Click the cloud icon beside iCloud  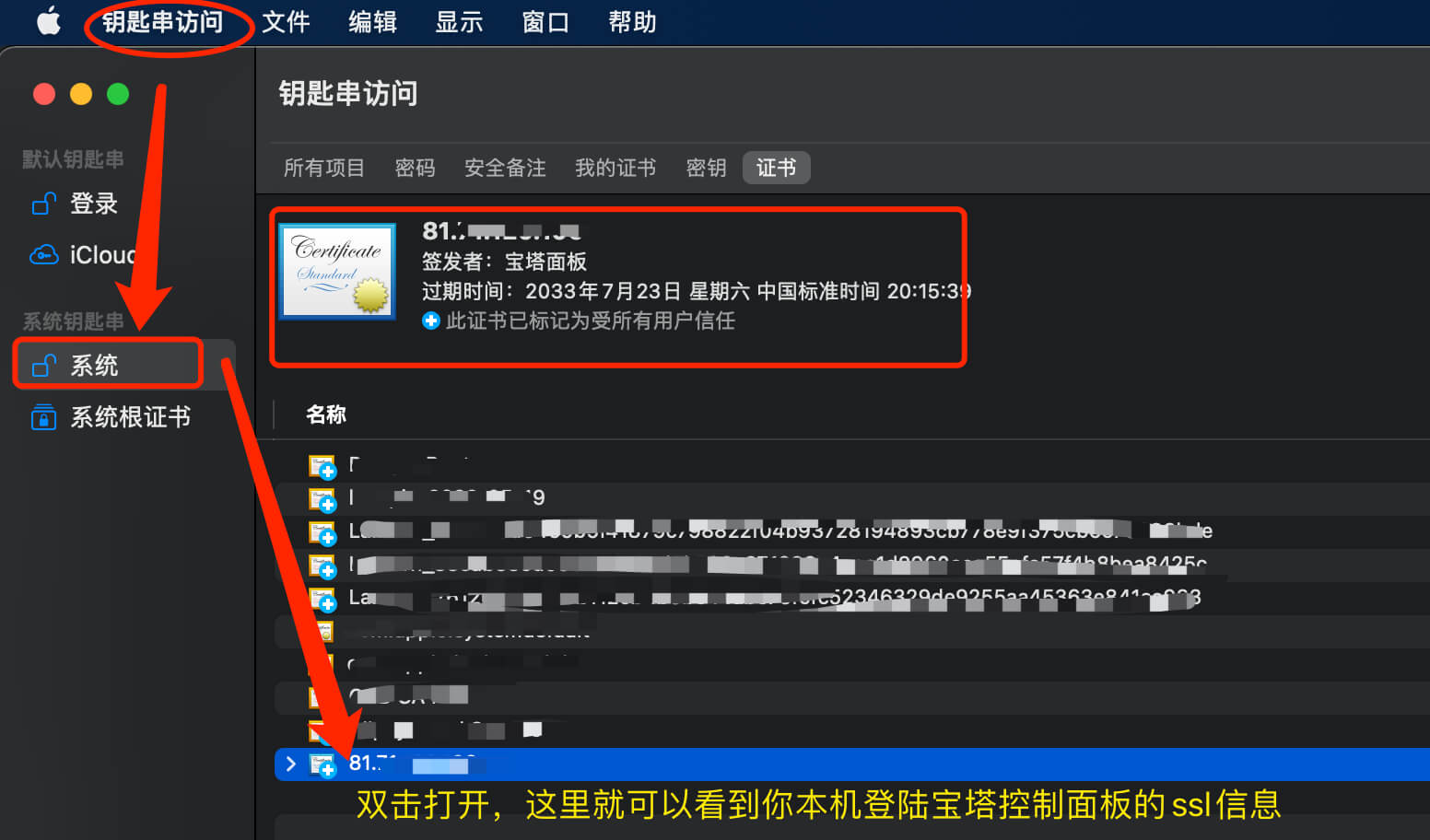pos(44,255)
